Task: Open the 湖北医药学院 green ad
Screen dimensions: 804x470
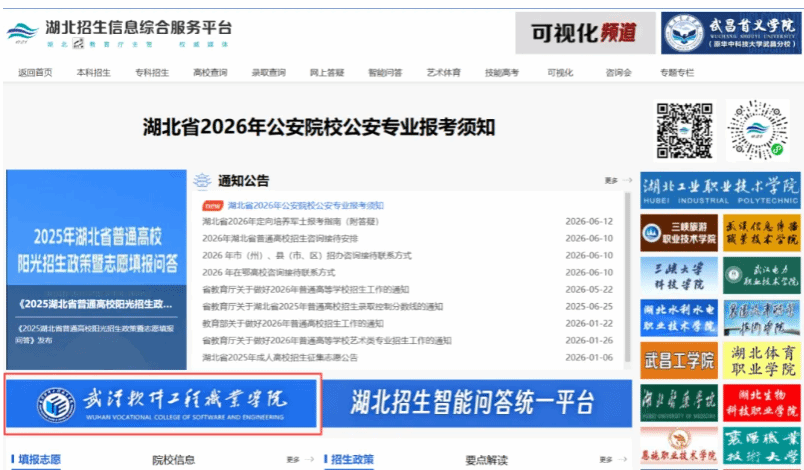Action: 679,403
